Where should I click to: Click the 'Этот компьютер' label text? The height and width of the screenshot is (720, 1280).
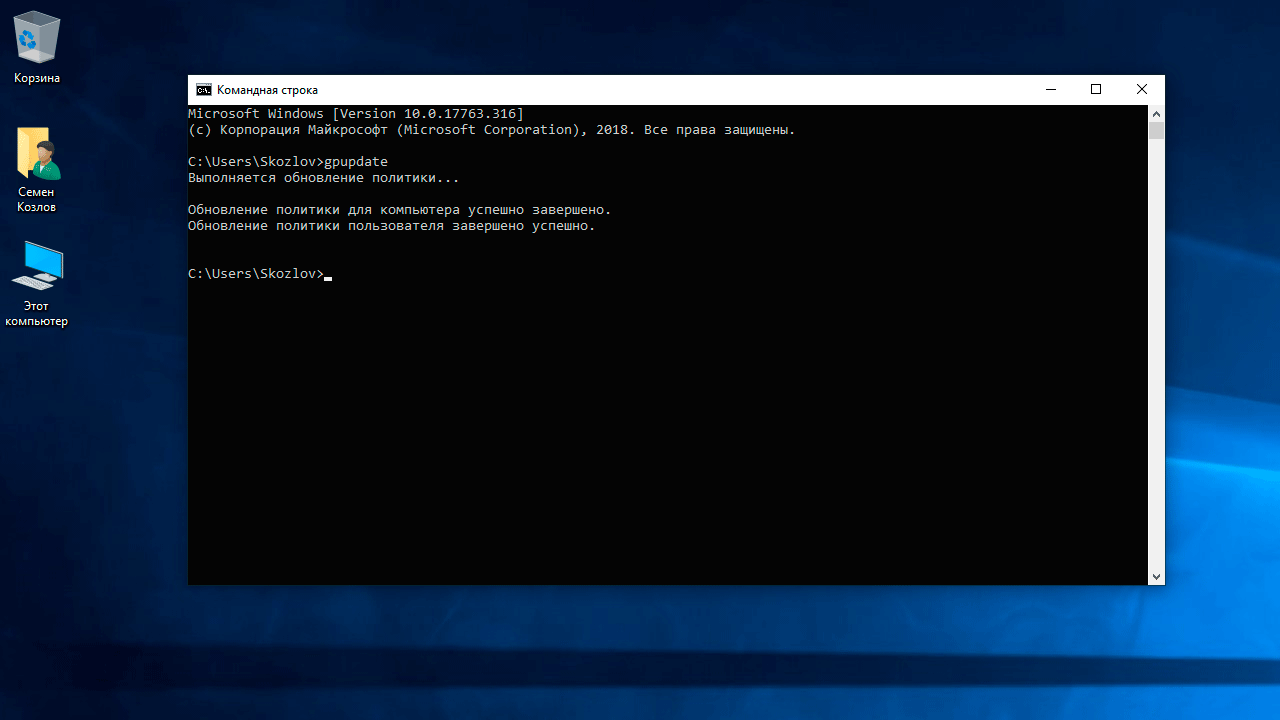(x=37, y=314)
